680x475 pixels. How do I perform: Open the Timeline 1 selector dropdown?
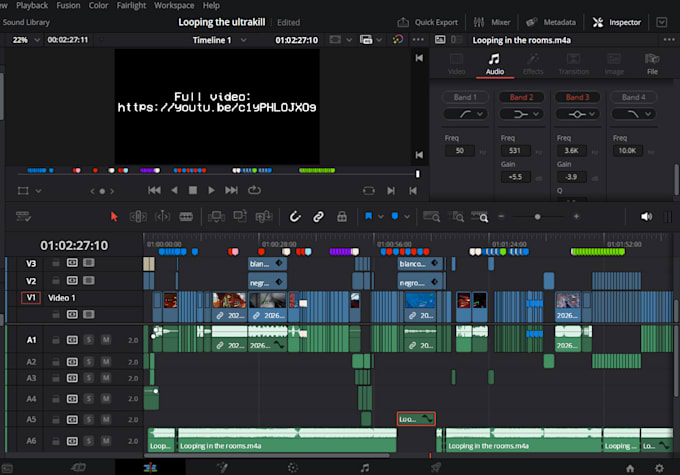coord(219,40)
